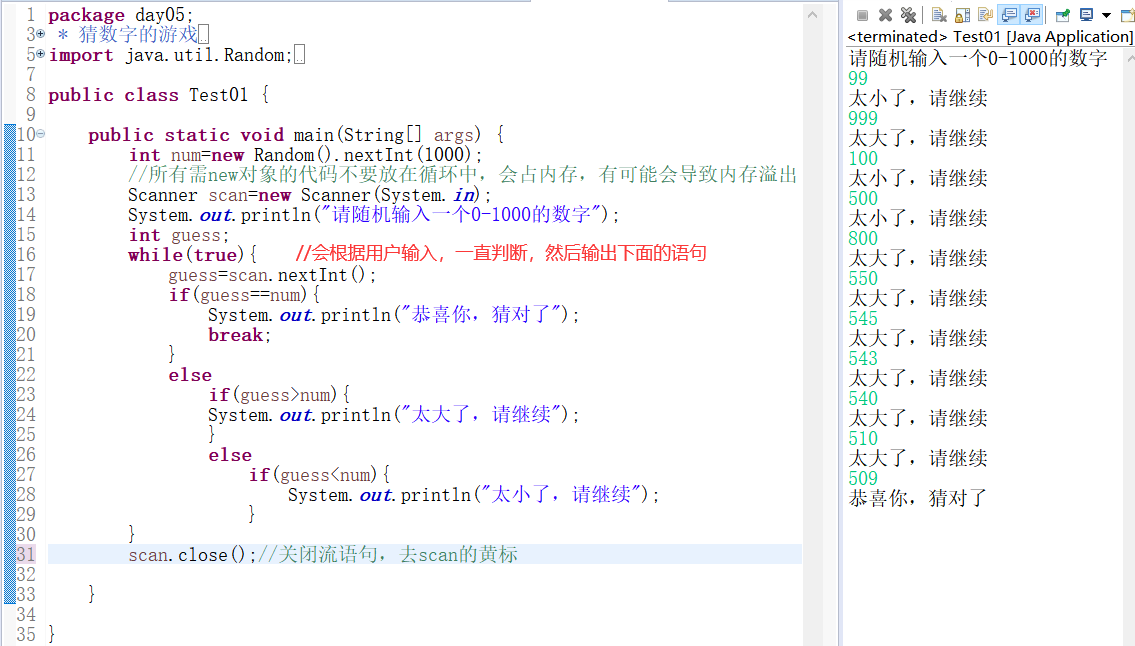Click the while(true) statement
1135x646 pixels.
193,255
